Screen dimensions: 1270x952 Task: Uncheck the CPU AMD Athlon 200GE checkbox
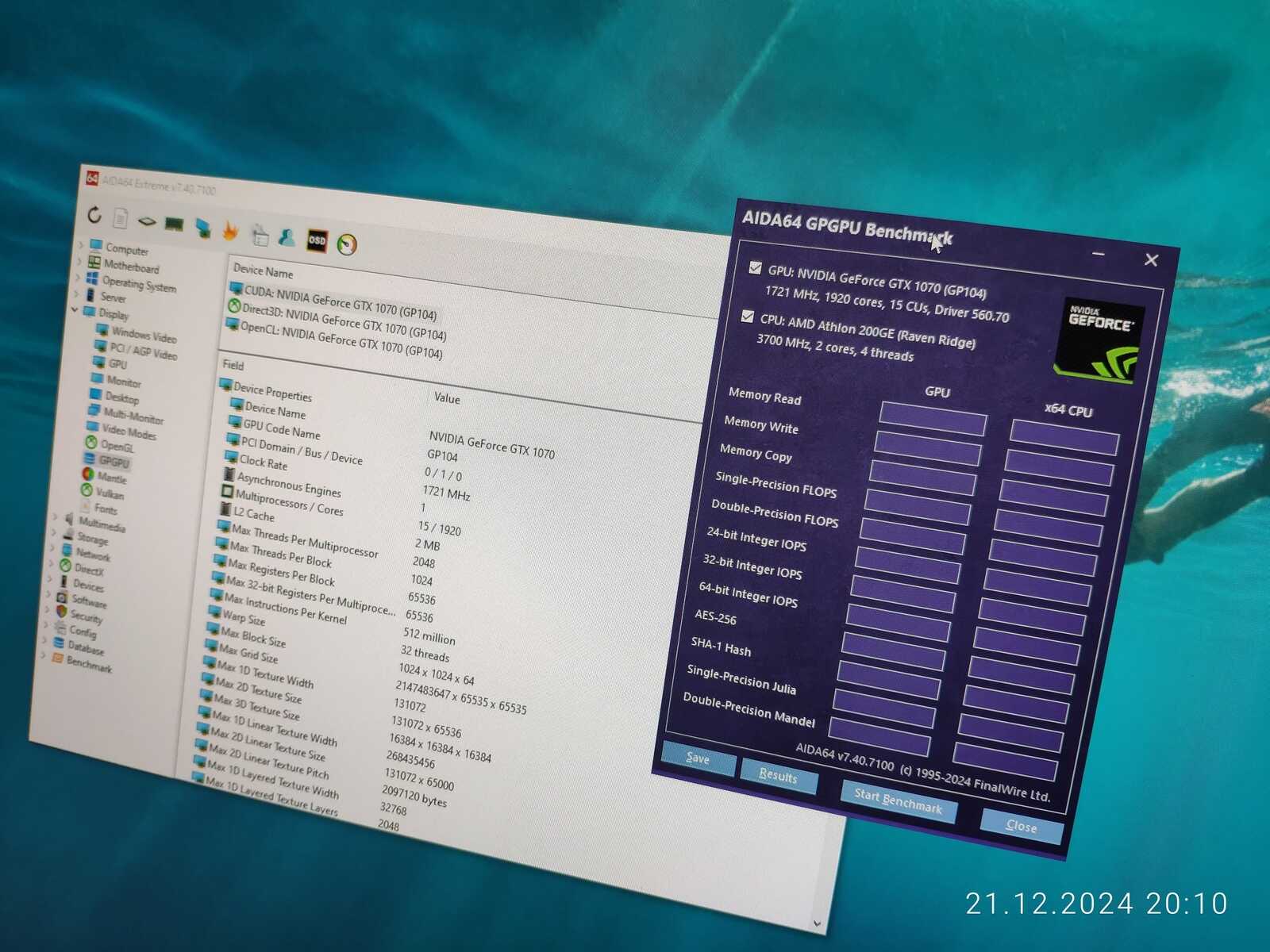747,317
